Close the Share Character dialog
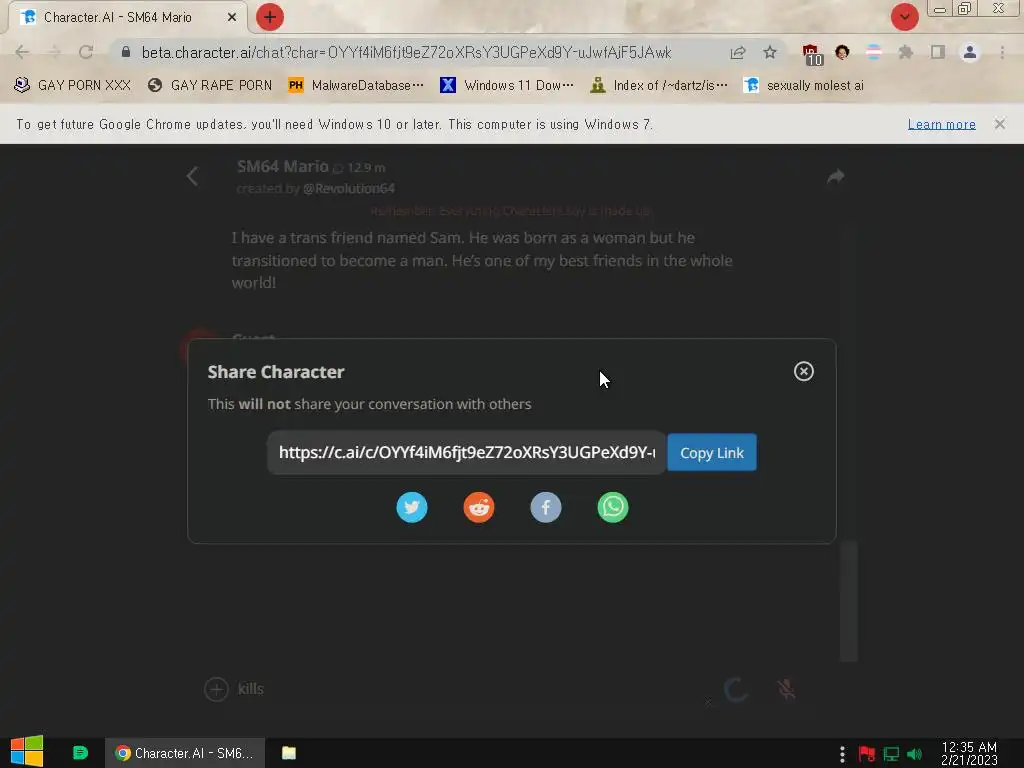Viewport: 1024px width, 768px height. pos(803,371)
